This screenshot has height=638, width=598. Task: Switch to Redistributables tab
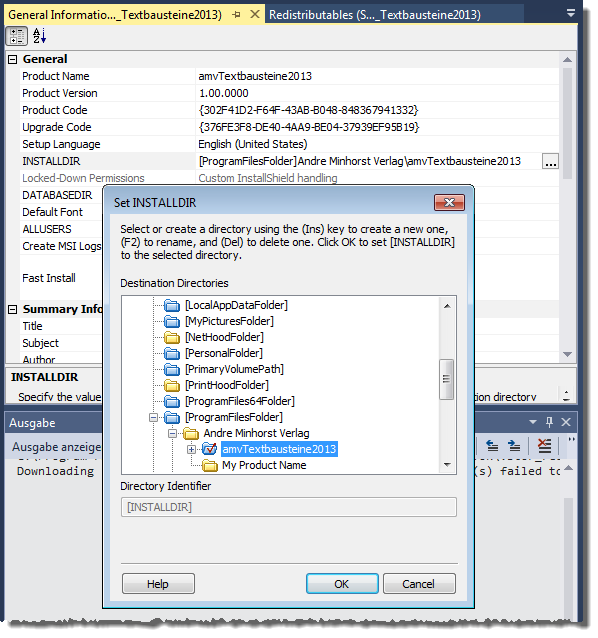375,15
